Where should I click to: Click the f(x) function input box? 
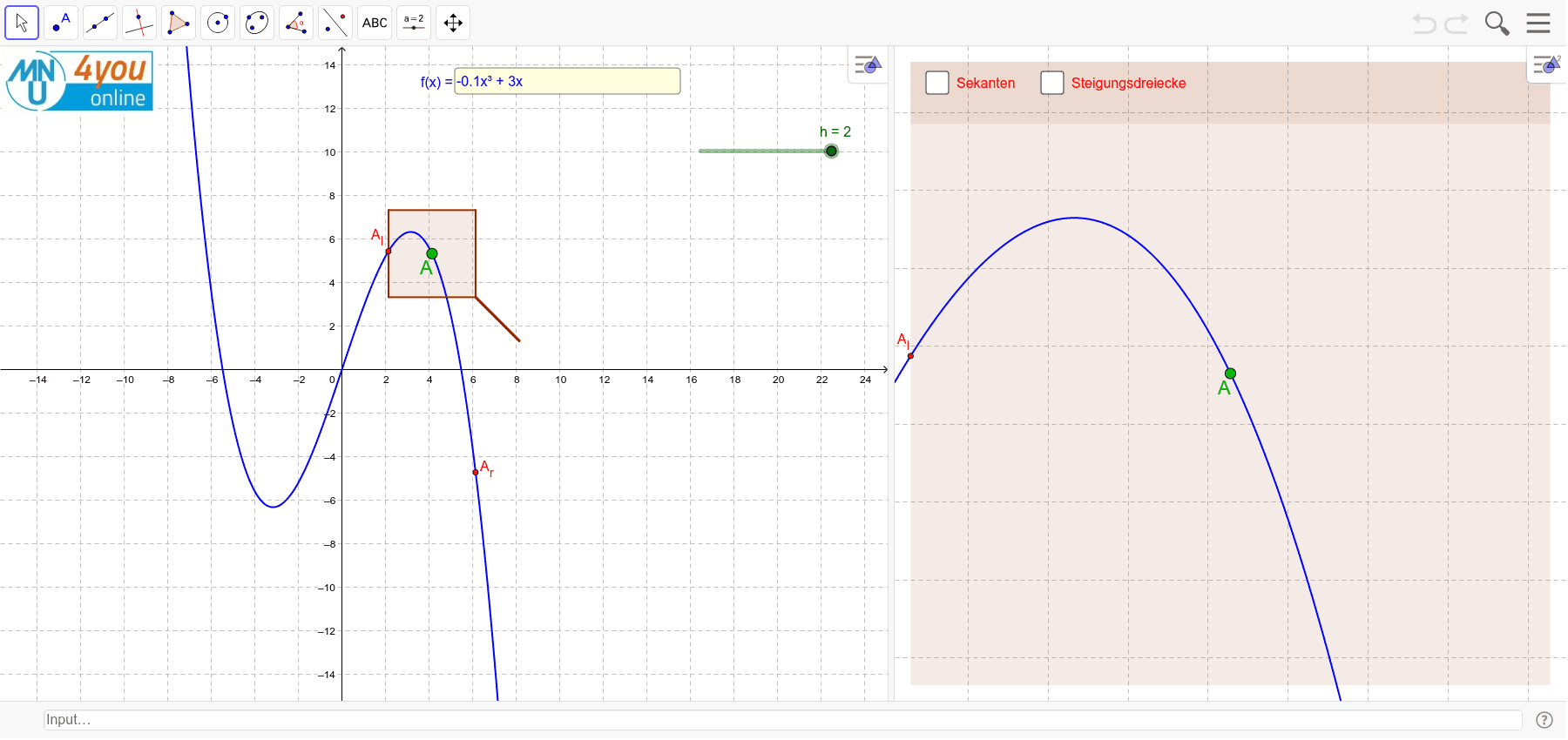pos(567,81)
